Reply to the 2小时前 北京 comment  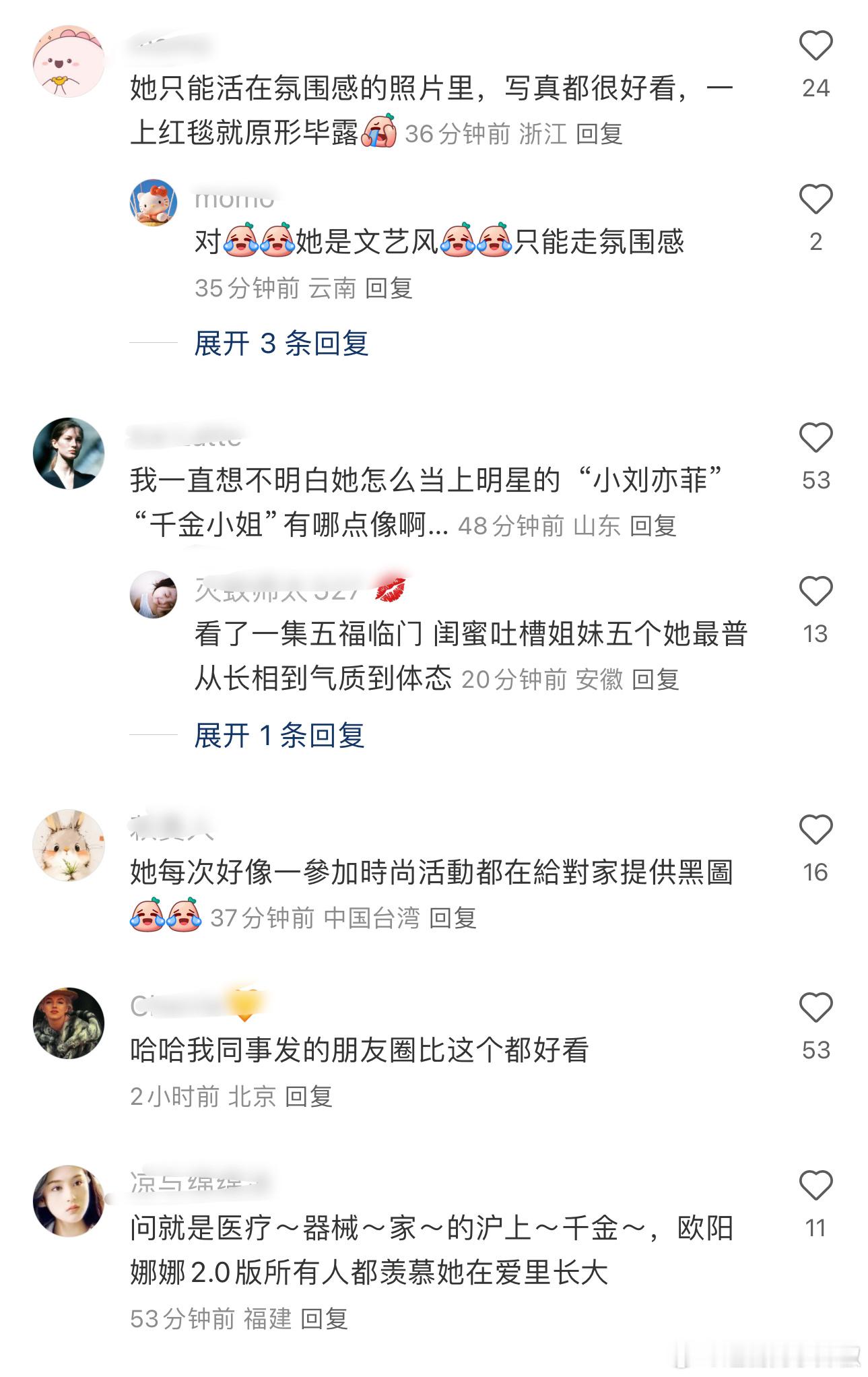(308, 1097)
